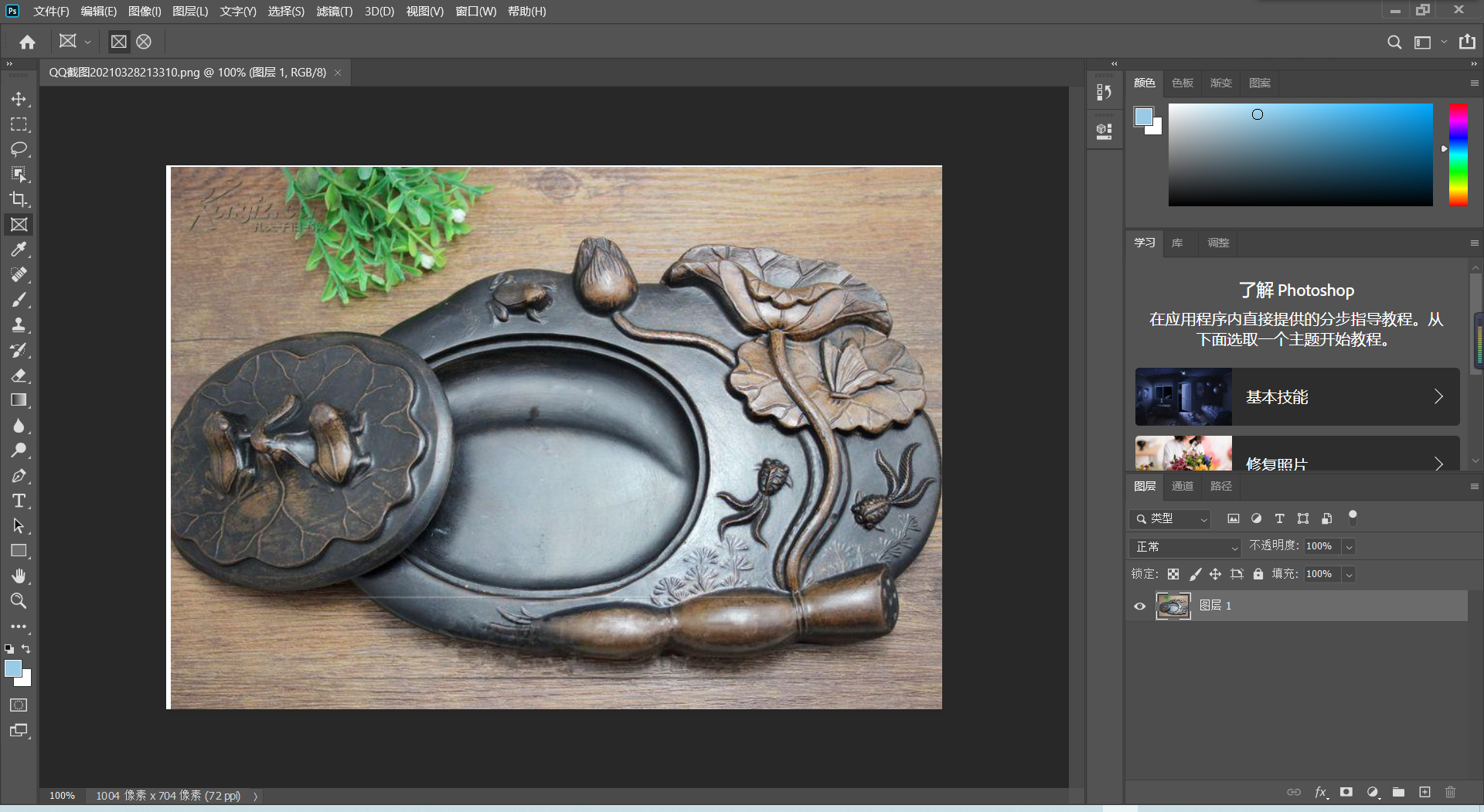The height and width of the screenshot is (812, 1484).
Task: Add layer style fx
Action: [1320, 792]
